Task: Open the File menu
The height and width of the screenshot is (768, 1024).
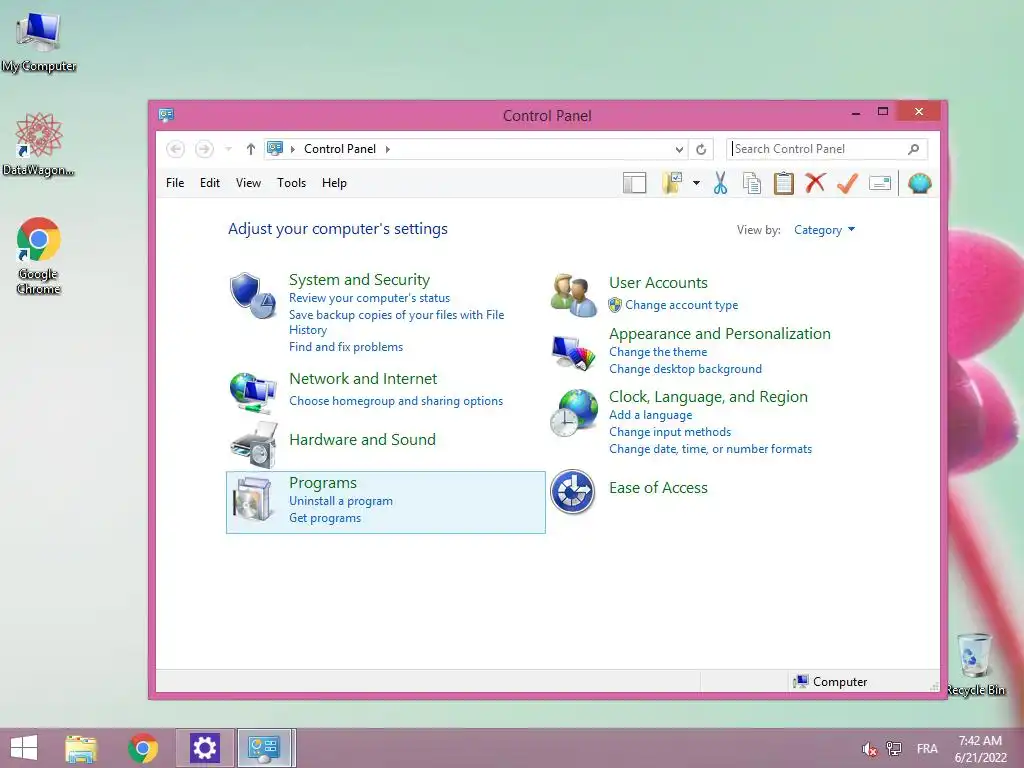Action: (175, 183)
